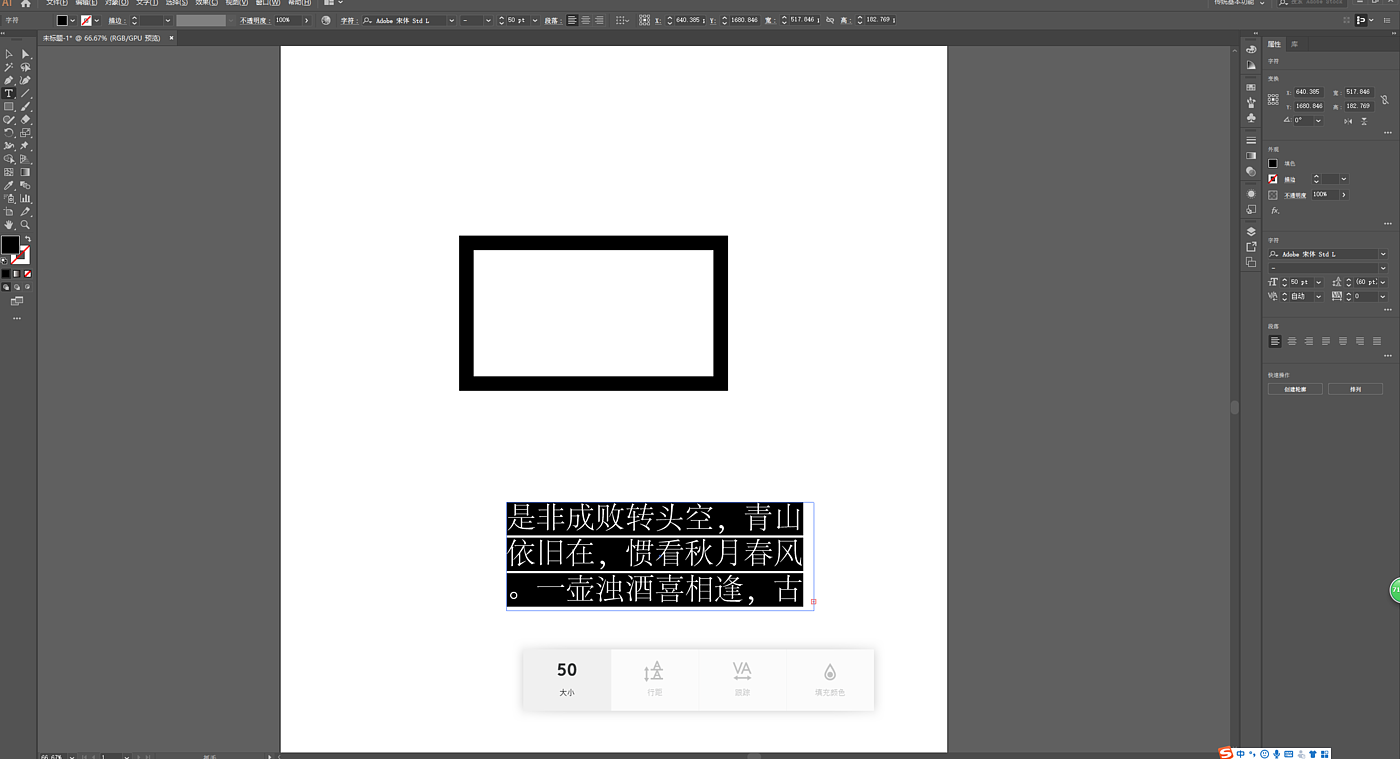The image size is (1400, 759).
Task: Toggle constrain width and height proportions link
Action: coord(1384,99)
